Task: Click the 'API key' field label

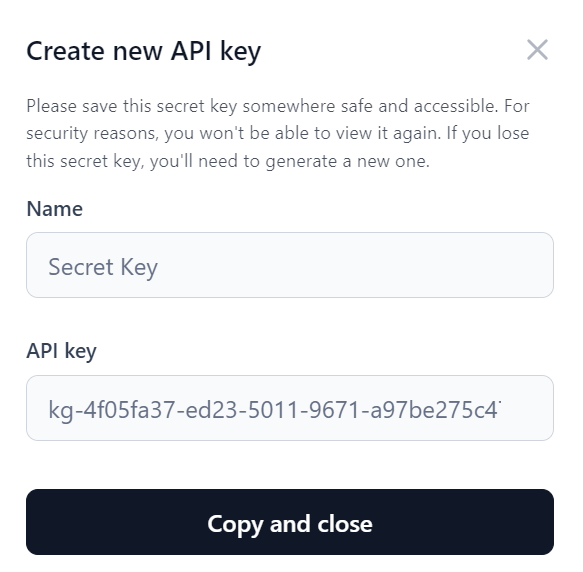Action: point(61,351)
